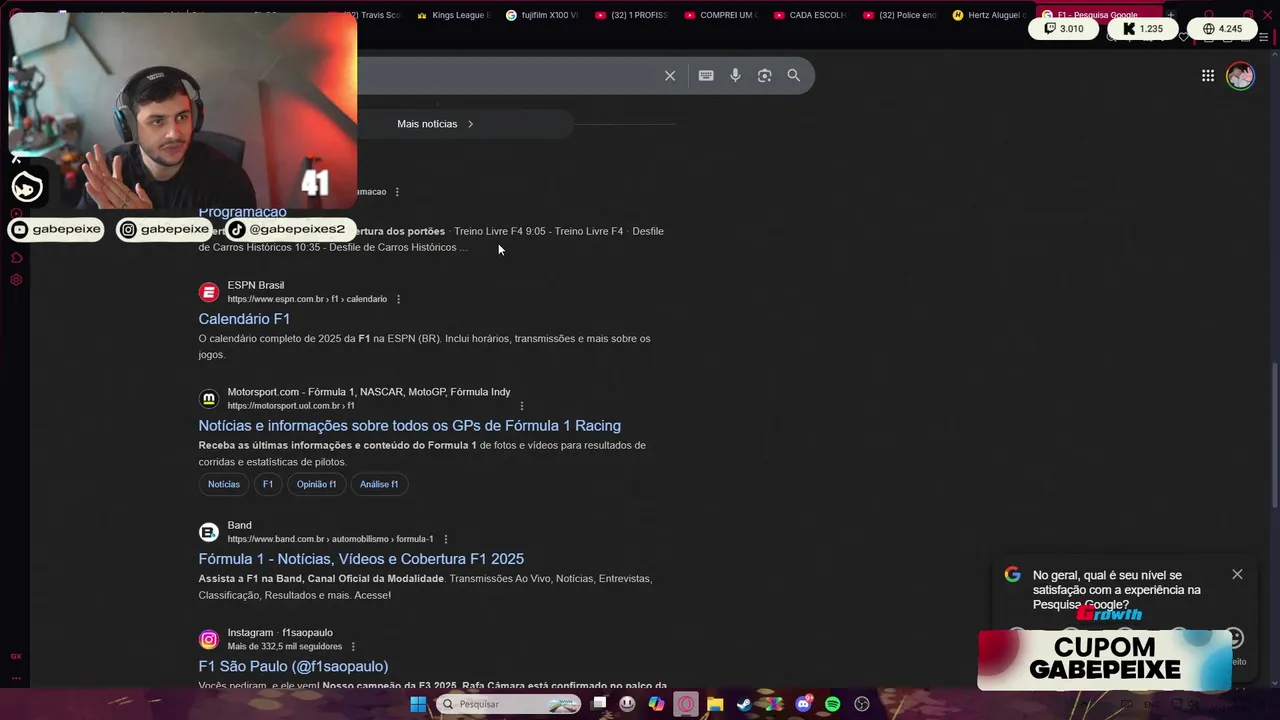Start voice search with the microphone
This screenshot has width=1280, height=720.
(735, 76)
